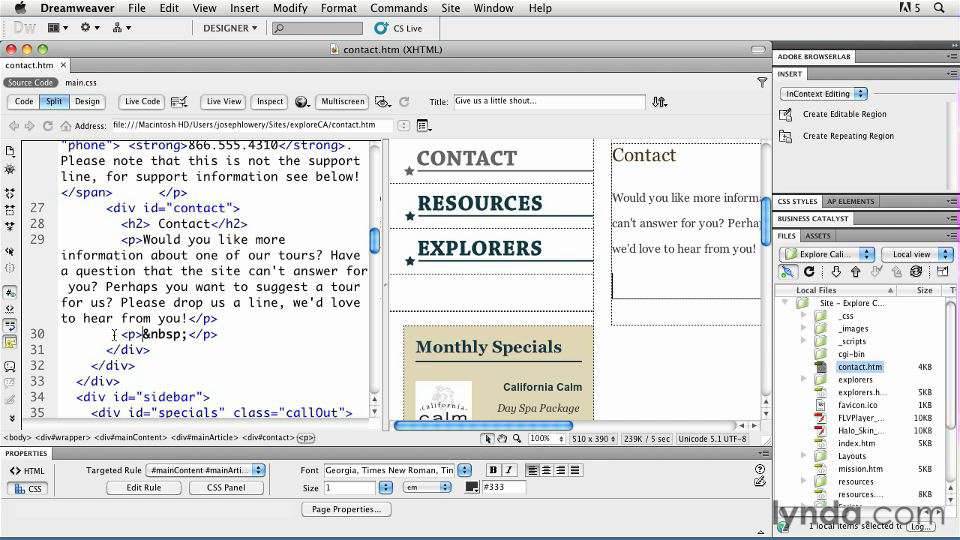Expand the _images folder in Files
960x540 pixels.
click(803, 328)
